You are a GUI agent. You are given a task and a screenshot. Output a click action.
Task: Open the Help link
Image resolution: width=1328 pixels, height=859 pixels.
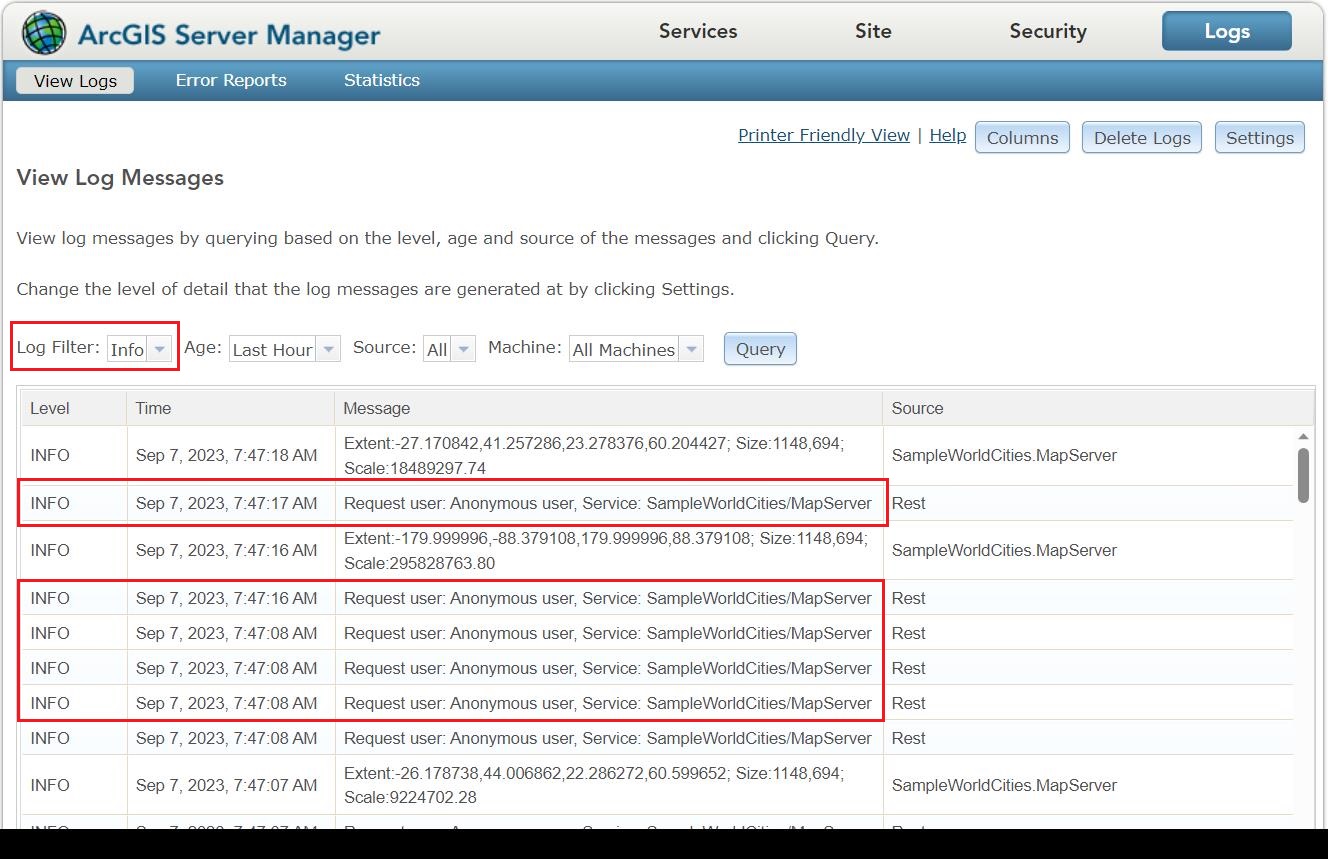coord(947,134)
